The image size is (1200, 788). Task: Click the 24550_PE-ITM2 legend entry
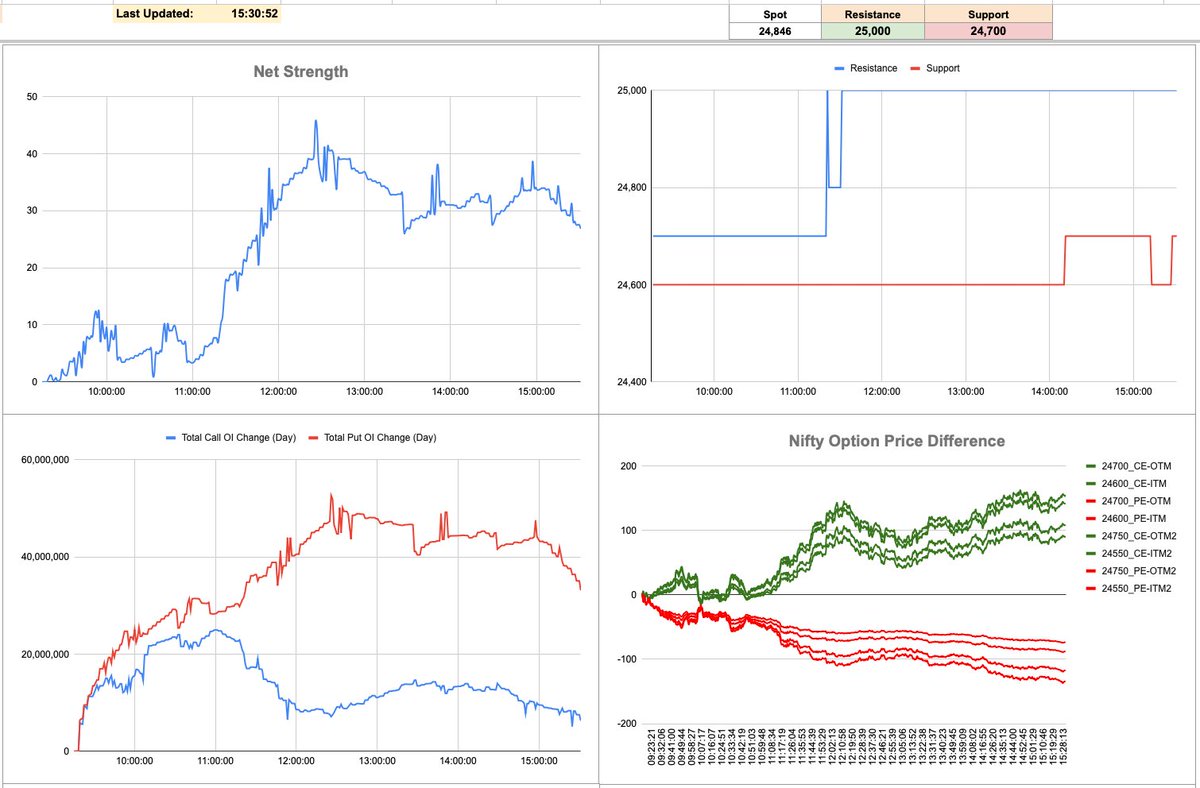pos(1130,589)
